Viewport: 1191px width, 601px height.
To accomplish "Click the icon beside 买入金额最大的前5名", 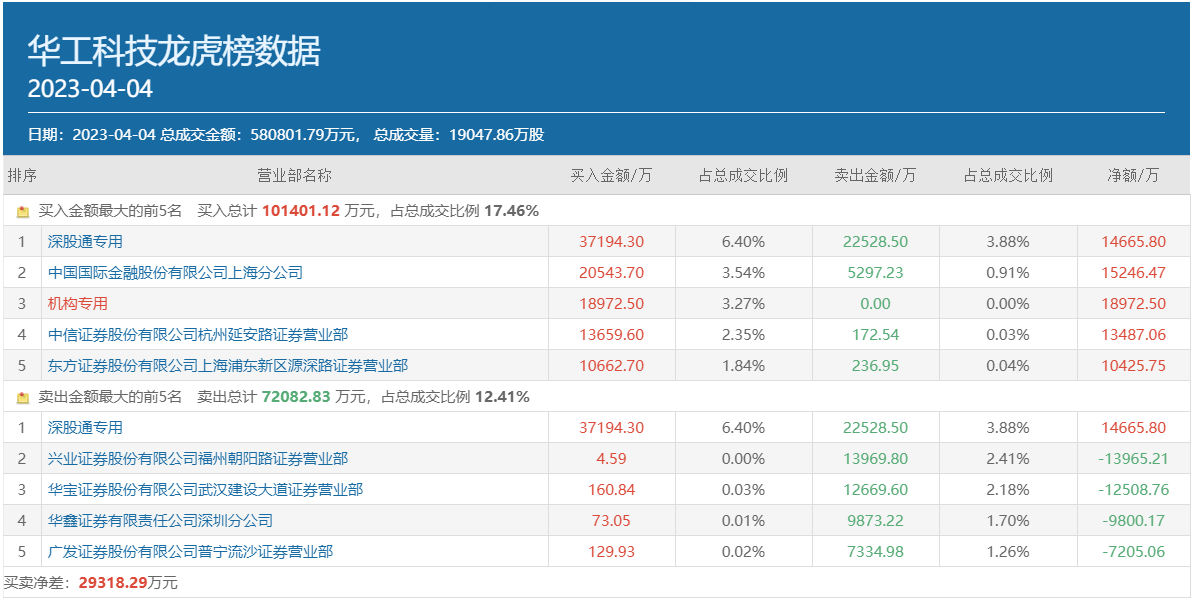I will pyautogui.click(x=23, y=212).
